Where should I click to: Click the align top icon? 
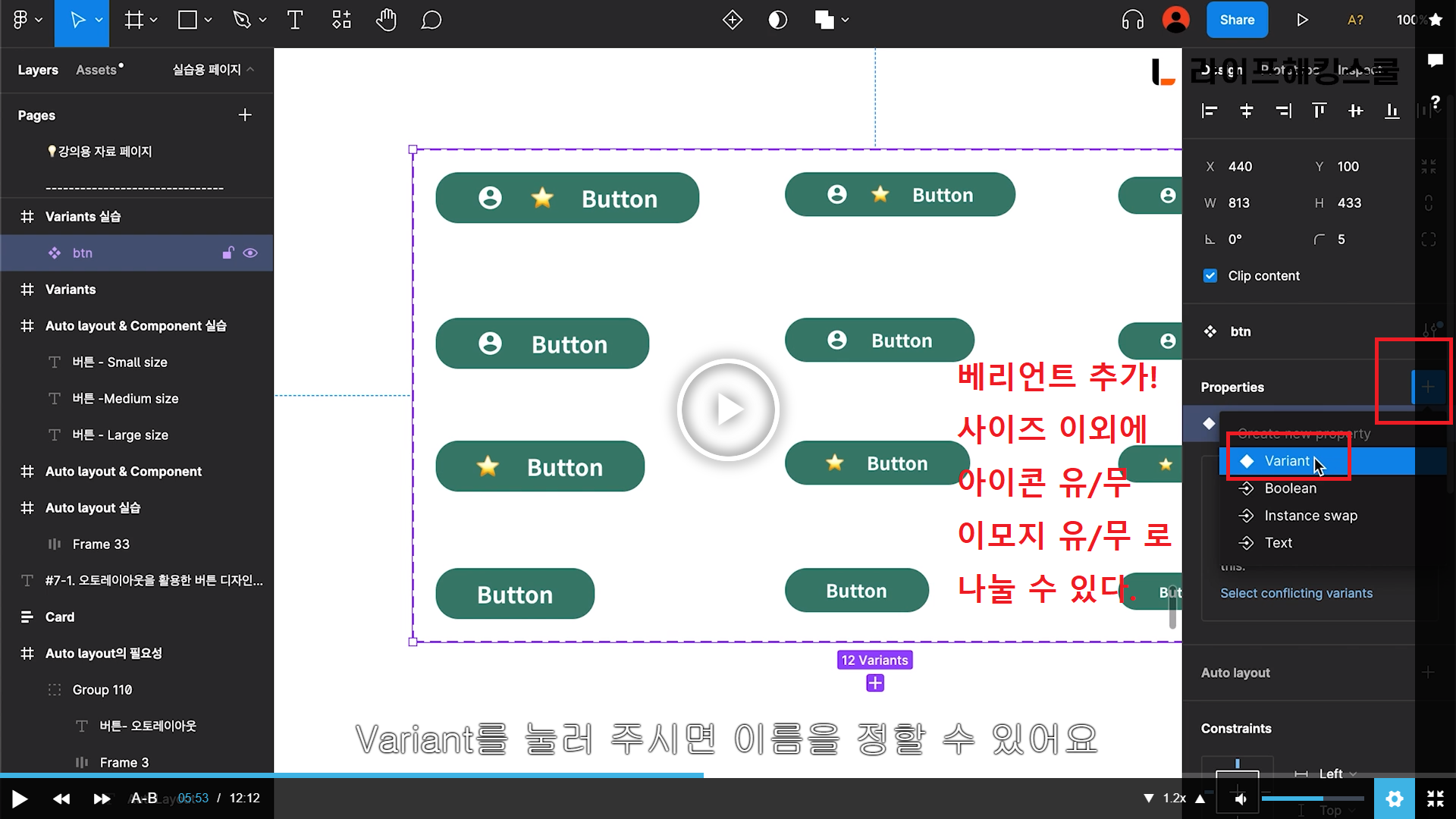point(1319,111)
